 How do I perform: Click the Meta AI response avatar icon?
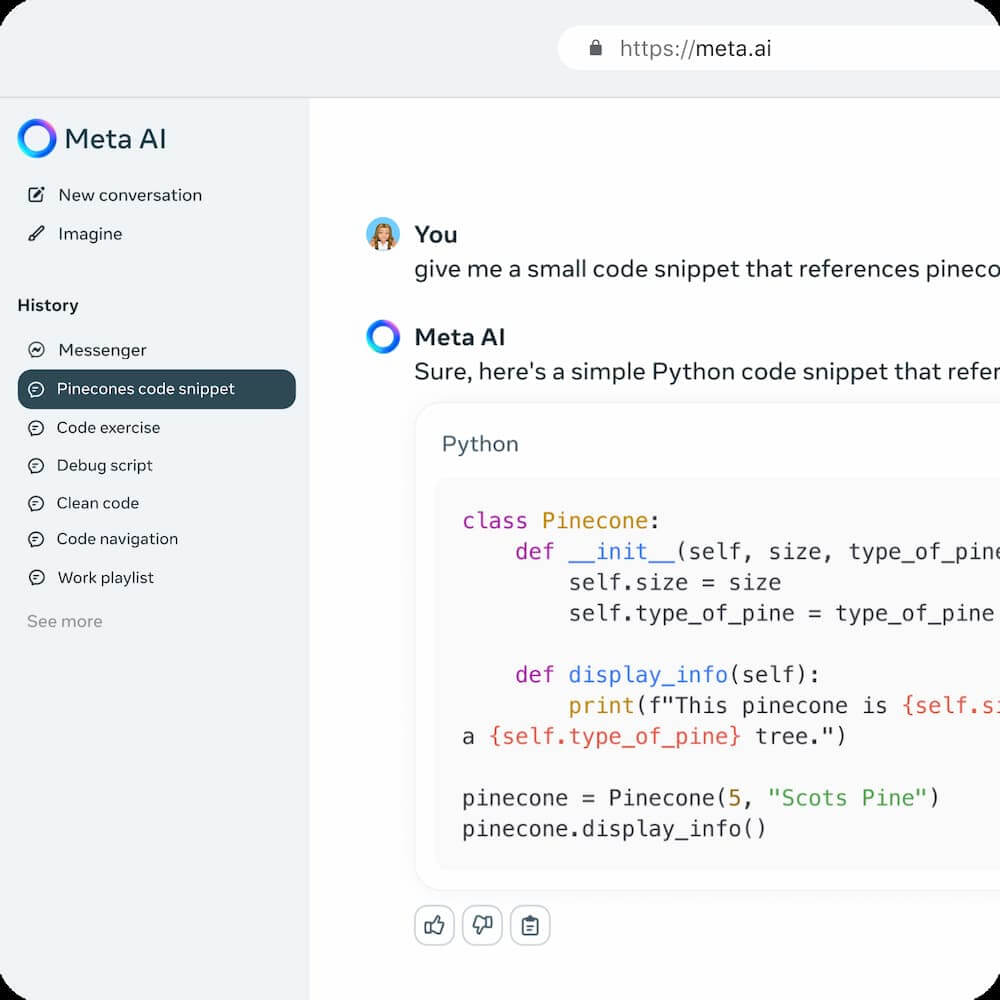tap(383, 337)
